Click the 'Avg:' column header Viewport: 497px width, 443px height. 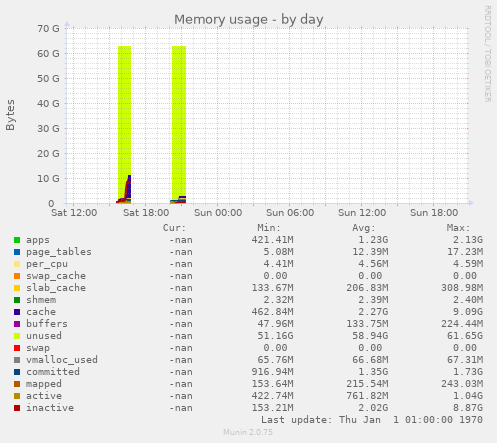[x=364, y=228]
